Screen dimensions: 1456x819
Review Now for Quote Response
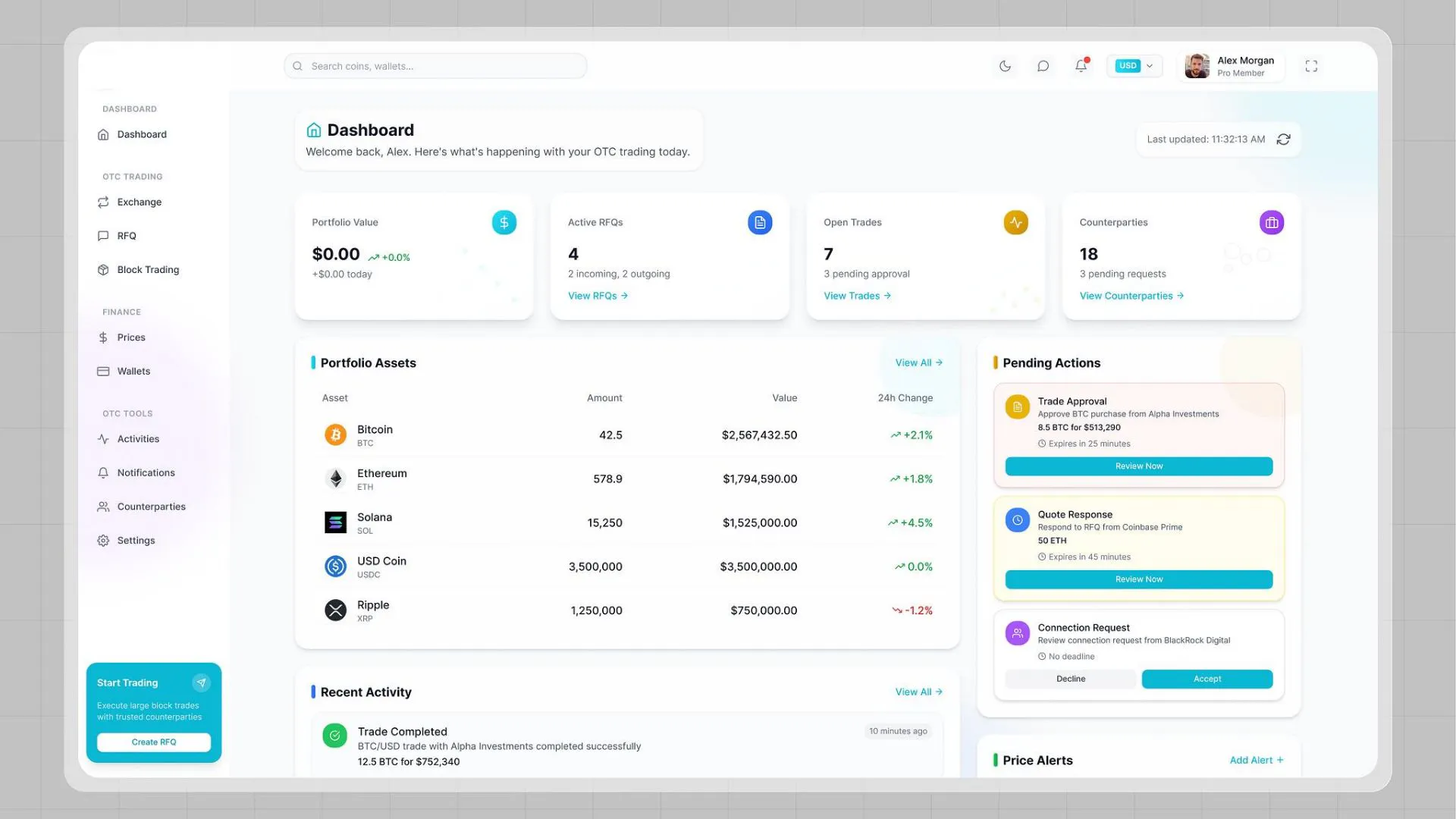pyautogui.click(x=1138, y=579)
